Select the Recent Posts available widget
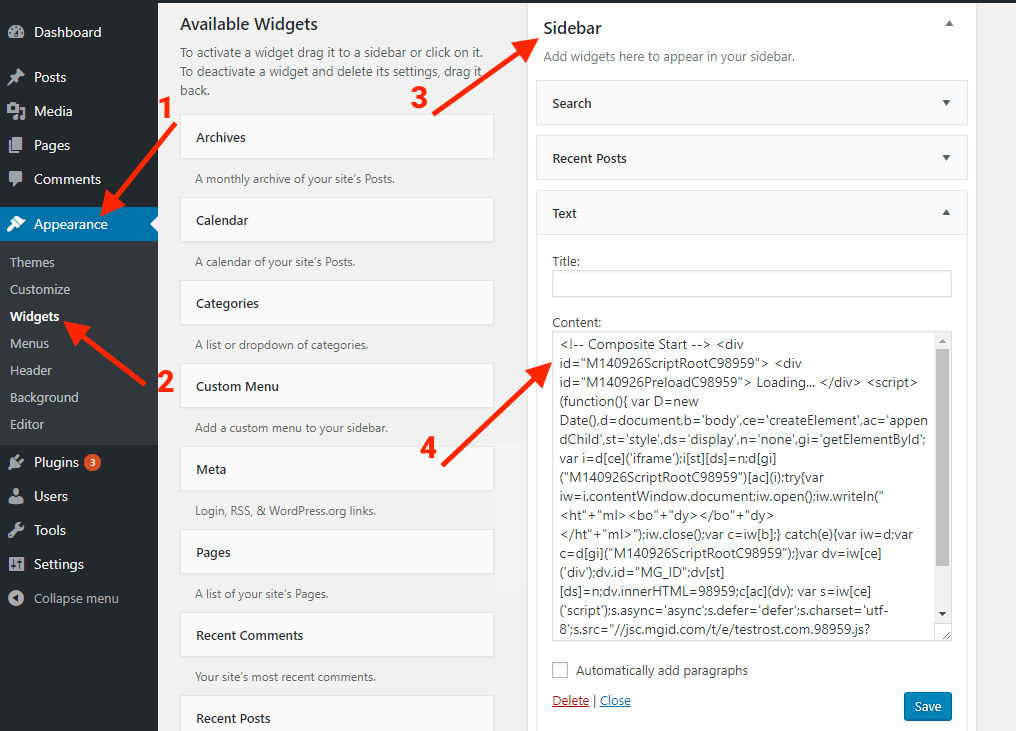 [337, 714]
